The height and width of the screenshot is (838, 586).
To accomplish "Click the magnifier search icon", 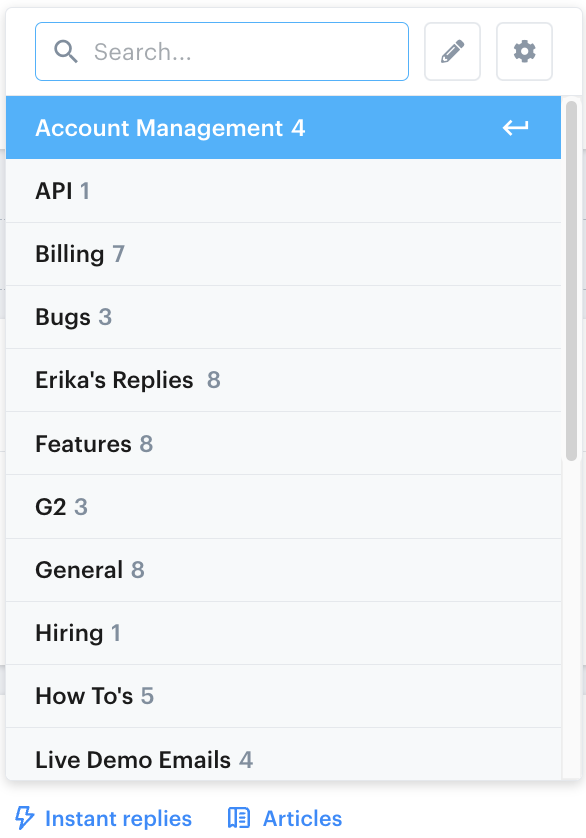I will point(66,52).
